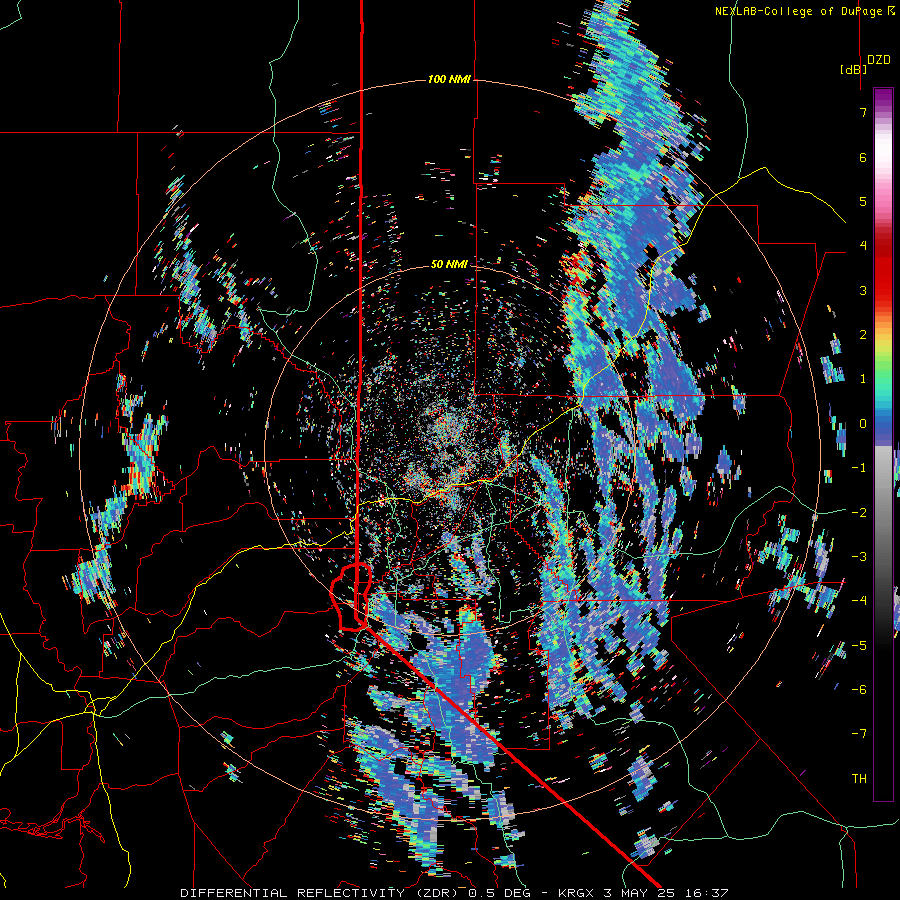Click the 16:37 timestamp
900x900 pixels.
coord(707,893)
